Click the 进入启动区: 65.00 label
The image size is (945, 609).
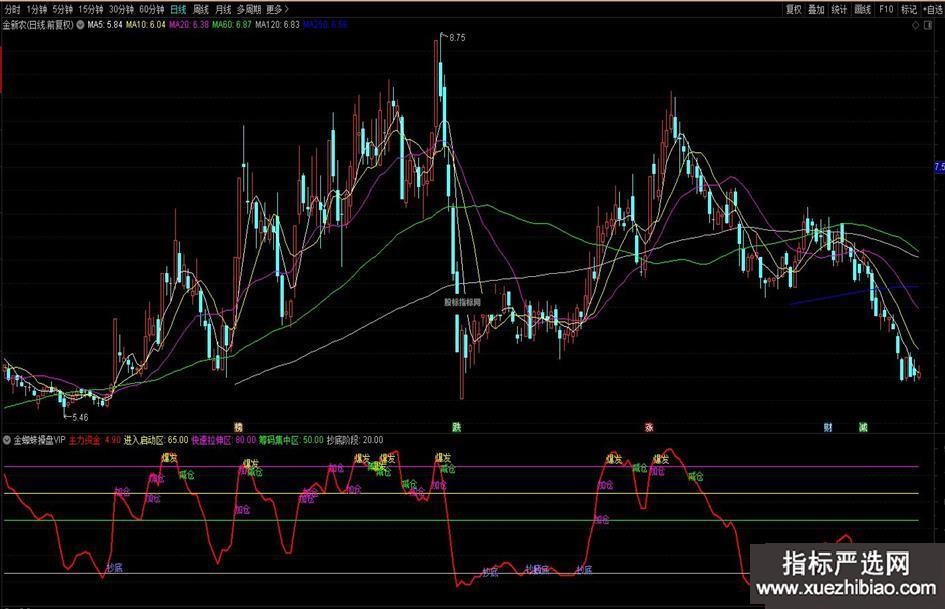pos(156,440)
